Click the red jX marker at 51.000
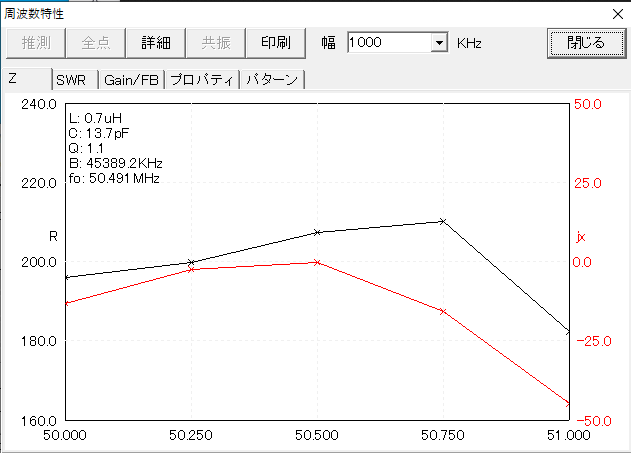 click(x=568, y=404)
